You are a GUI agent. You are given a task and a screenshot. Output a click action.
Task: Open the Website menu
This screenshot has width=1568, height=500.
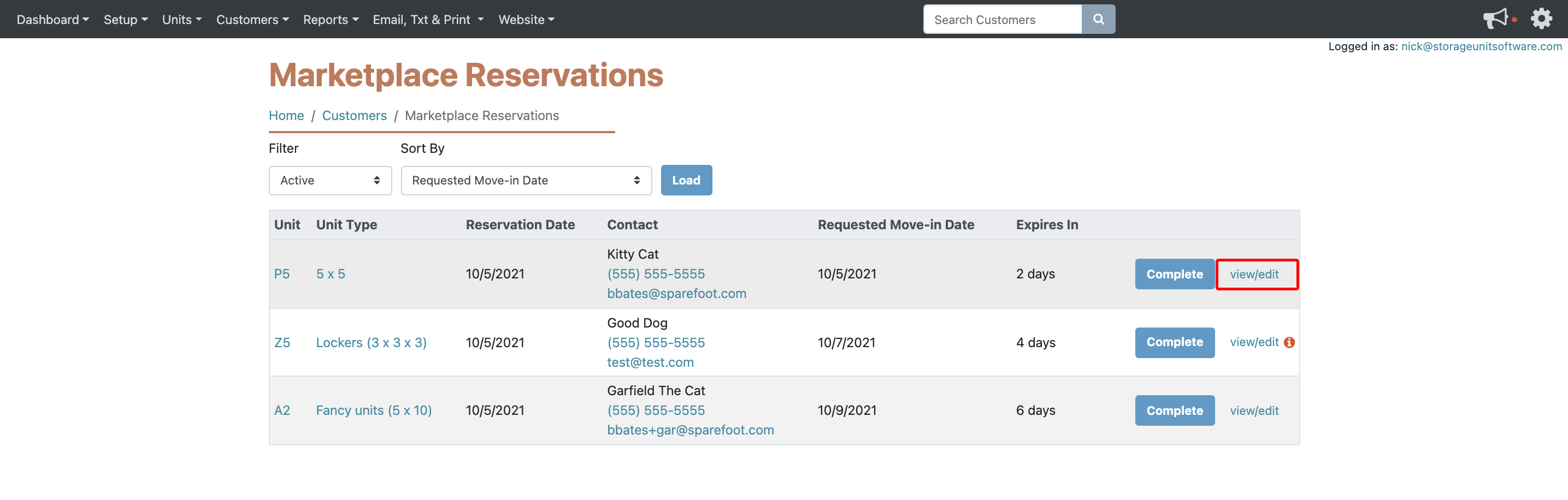point(526,20)
